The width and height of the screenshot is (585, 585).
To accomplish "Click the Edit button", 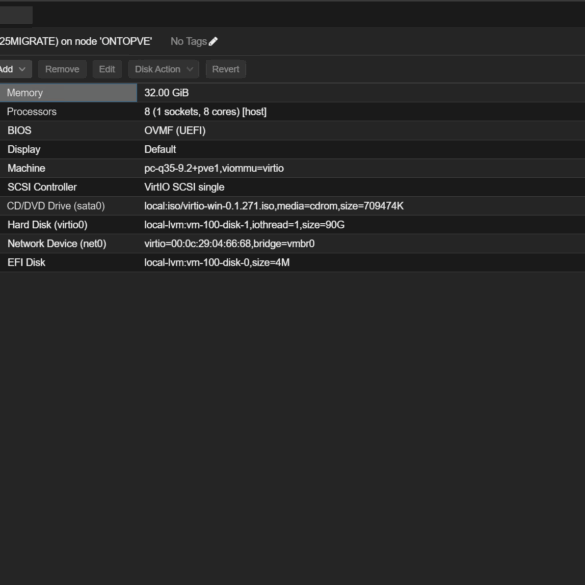I will pos(107,69).
